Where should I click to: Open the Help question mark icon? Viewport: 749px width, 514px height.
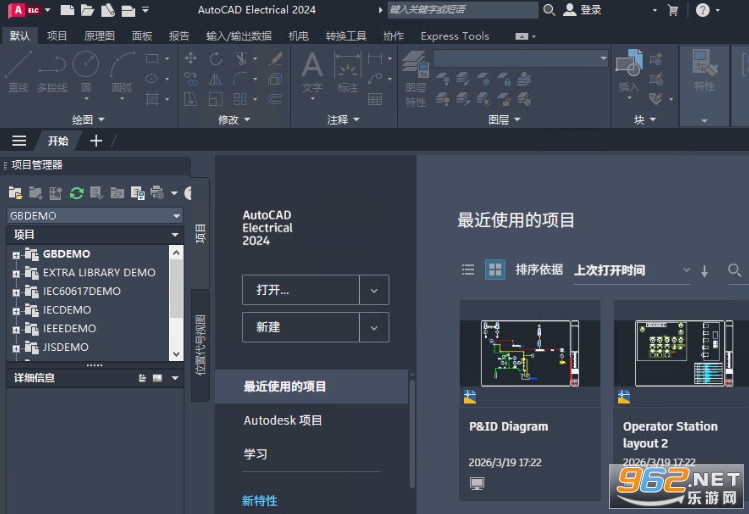[x=702, y=10]
